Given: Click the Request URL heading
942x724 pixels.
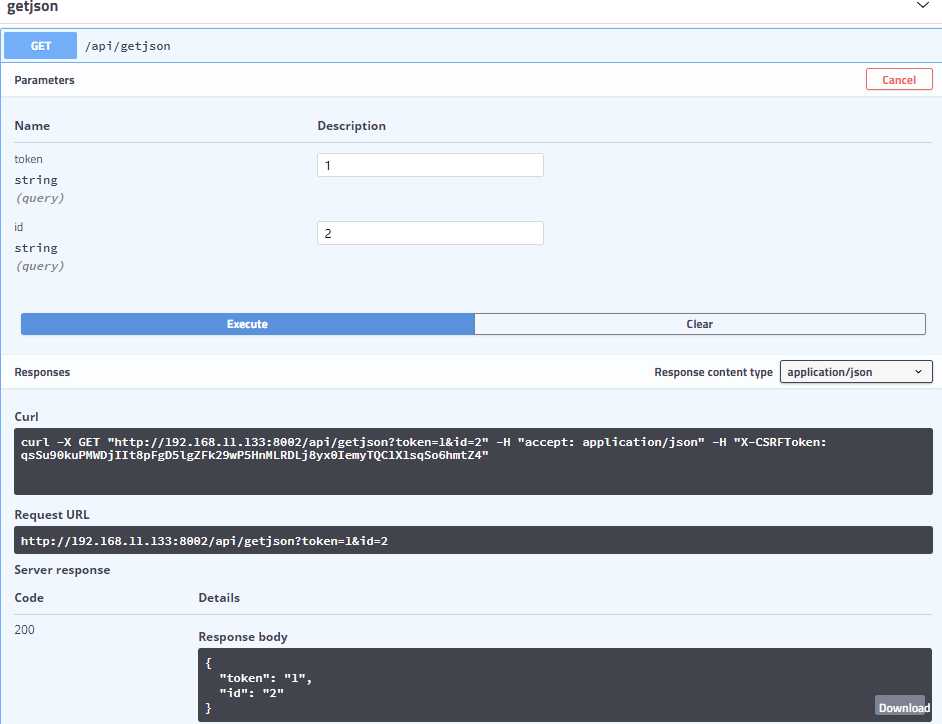Looking at the screenshot, I should 52,514.
